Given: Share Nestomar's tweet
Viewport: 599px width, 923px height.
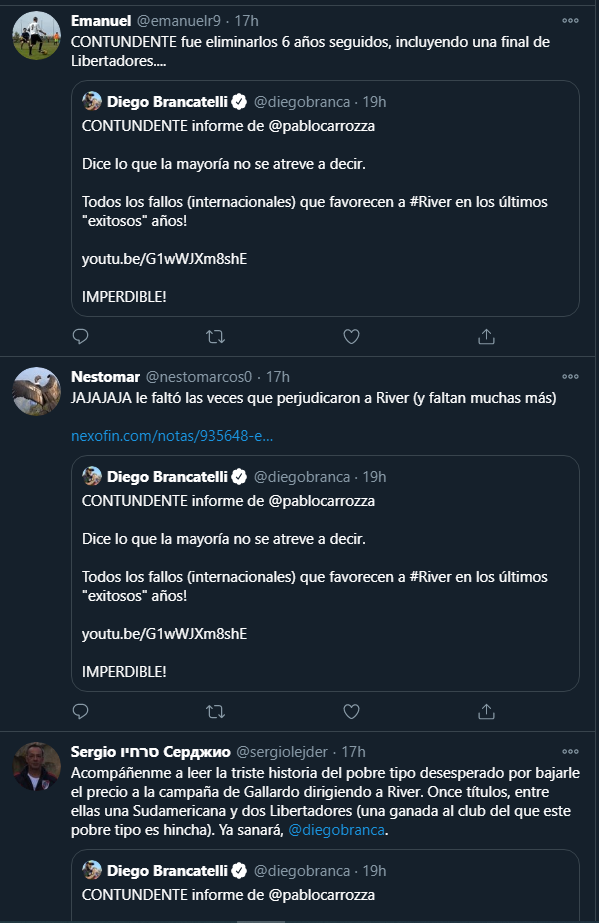Looking at the screenshot, I should (486, 712).
